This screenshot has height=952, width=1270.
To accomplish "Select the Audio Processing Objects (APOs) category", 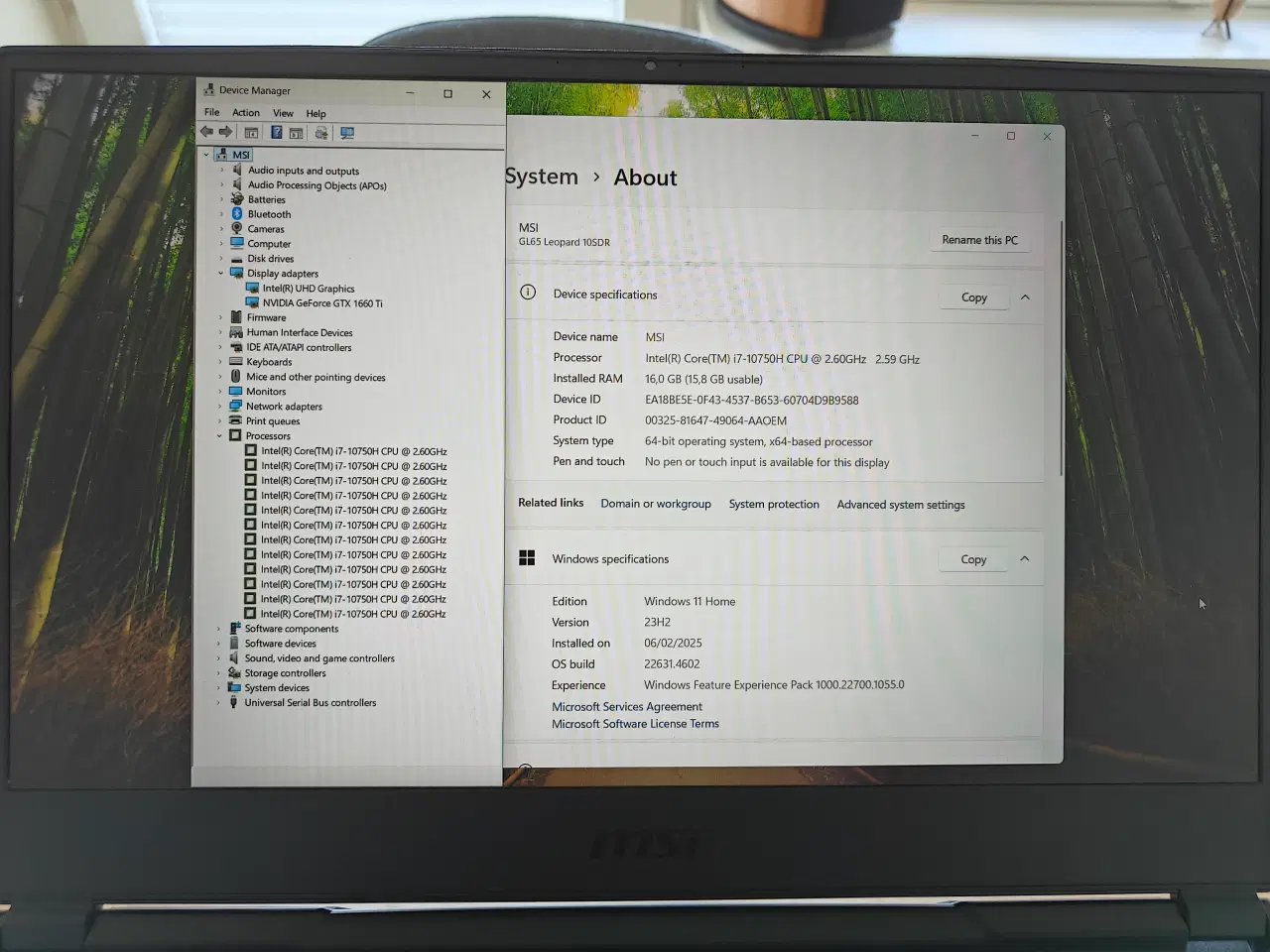I will point(317,184).
